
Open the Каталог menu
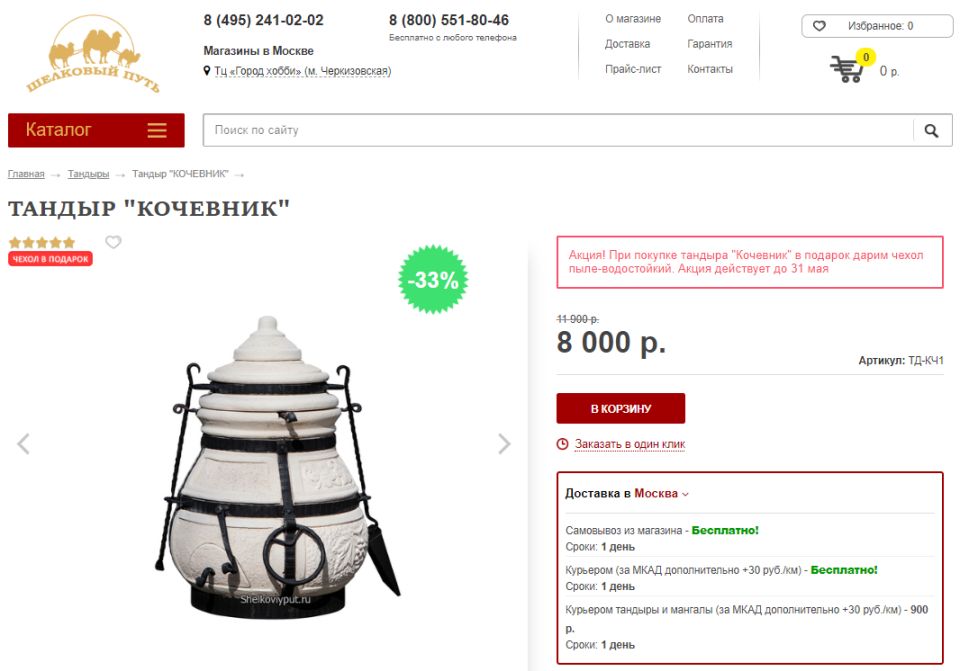click(96, 130)
